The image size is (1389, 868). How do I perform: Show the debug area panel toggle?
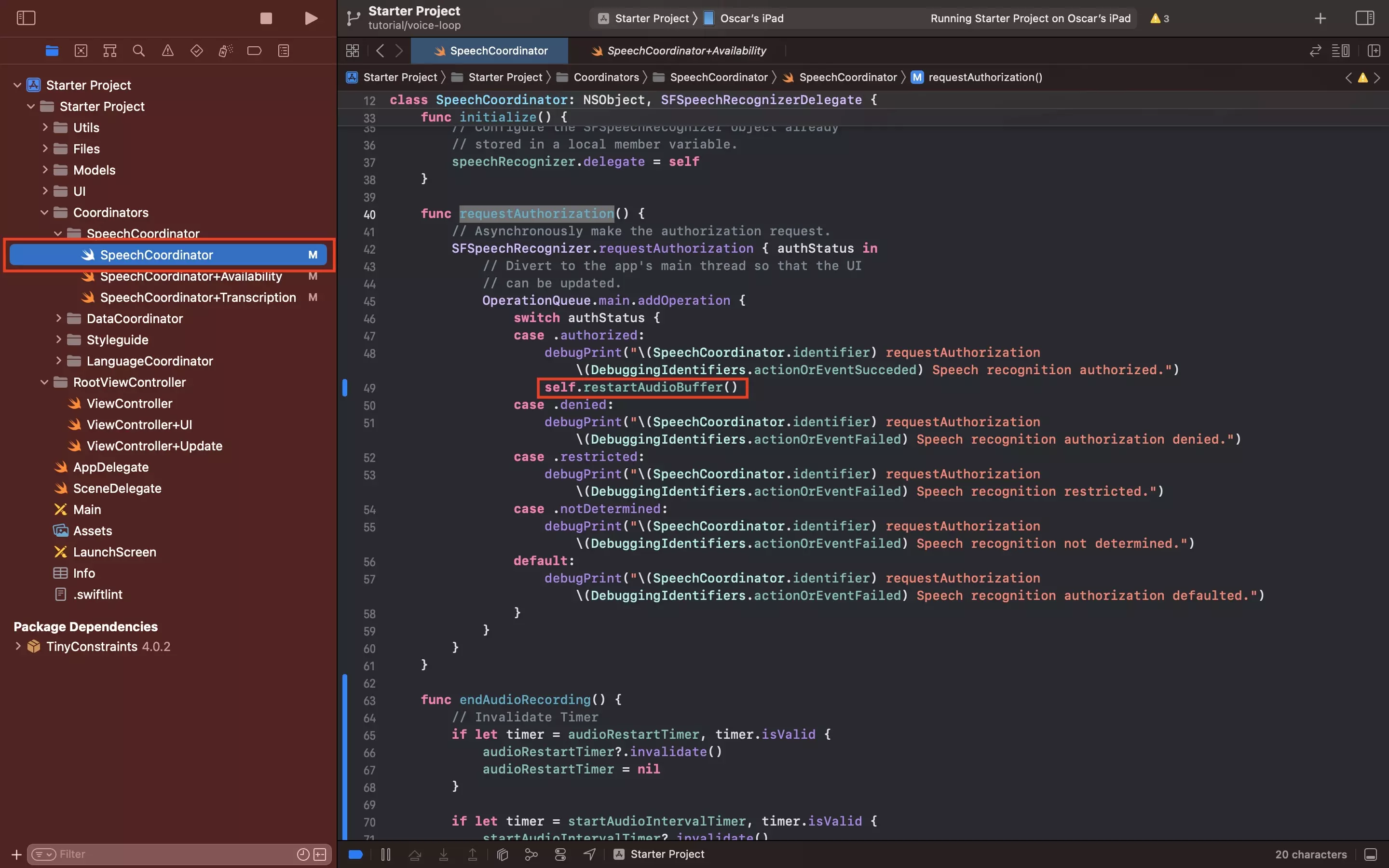(1371, 854)
